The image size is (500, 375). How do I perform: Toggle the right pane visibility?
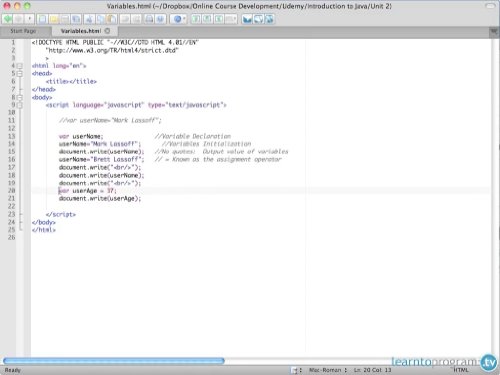click(x=269, y=19)
